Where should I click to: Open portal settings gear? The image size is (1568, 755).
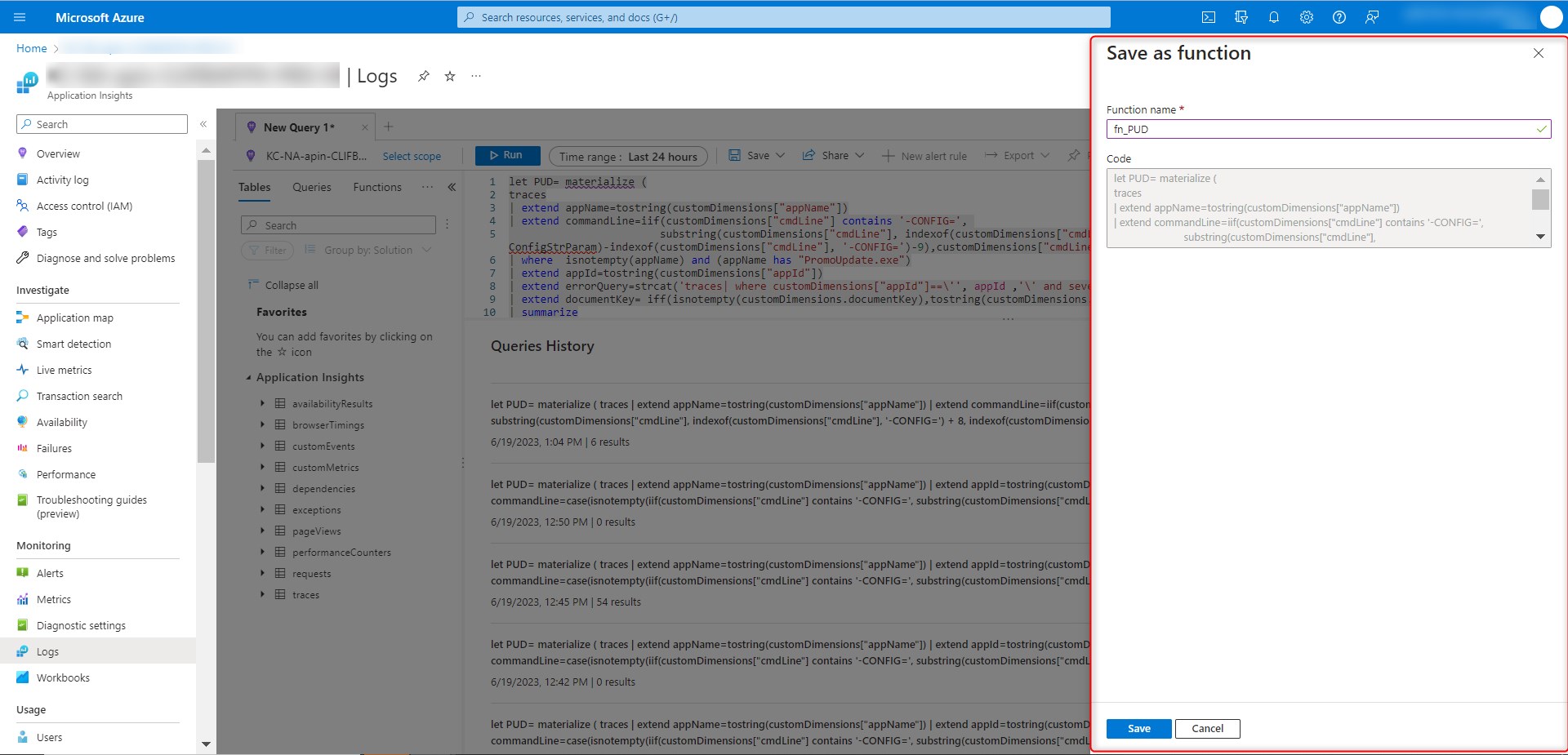pos(1307,17)
